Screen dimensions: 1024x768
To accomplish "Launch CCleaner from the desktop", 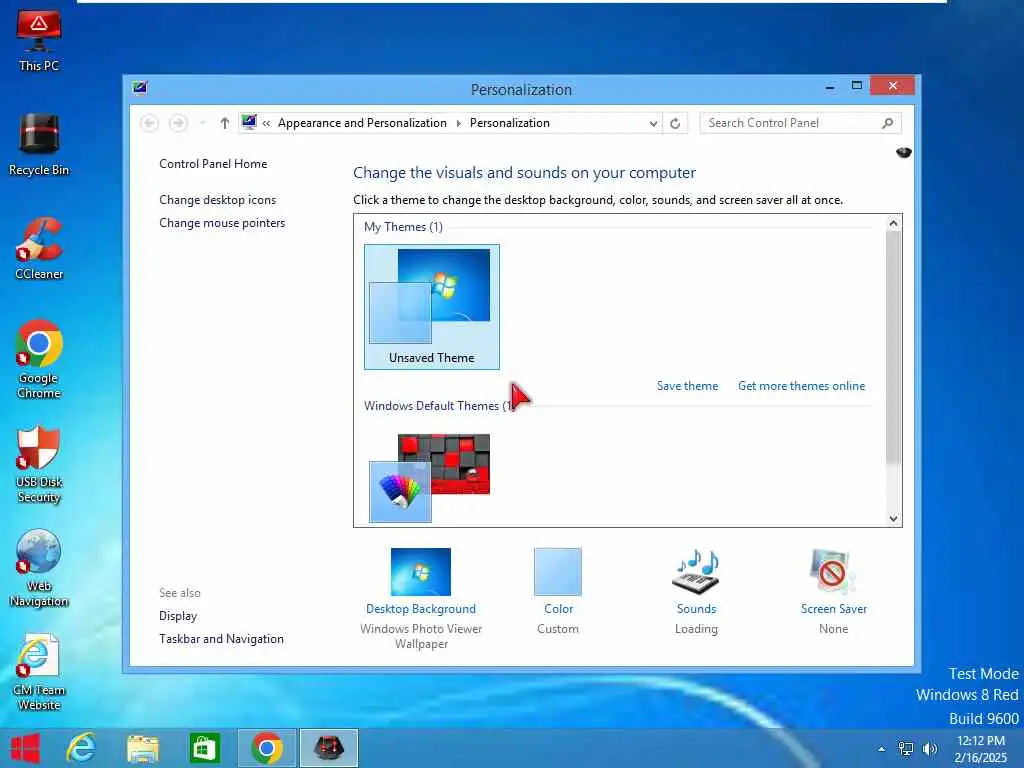I will (x=39, y=249).
